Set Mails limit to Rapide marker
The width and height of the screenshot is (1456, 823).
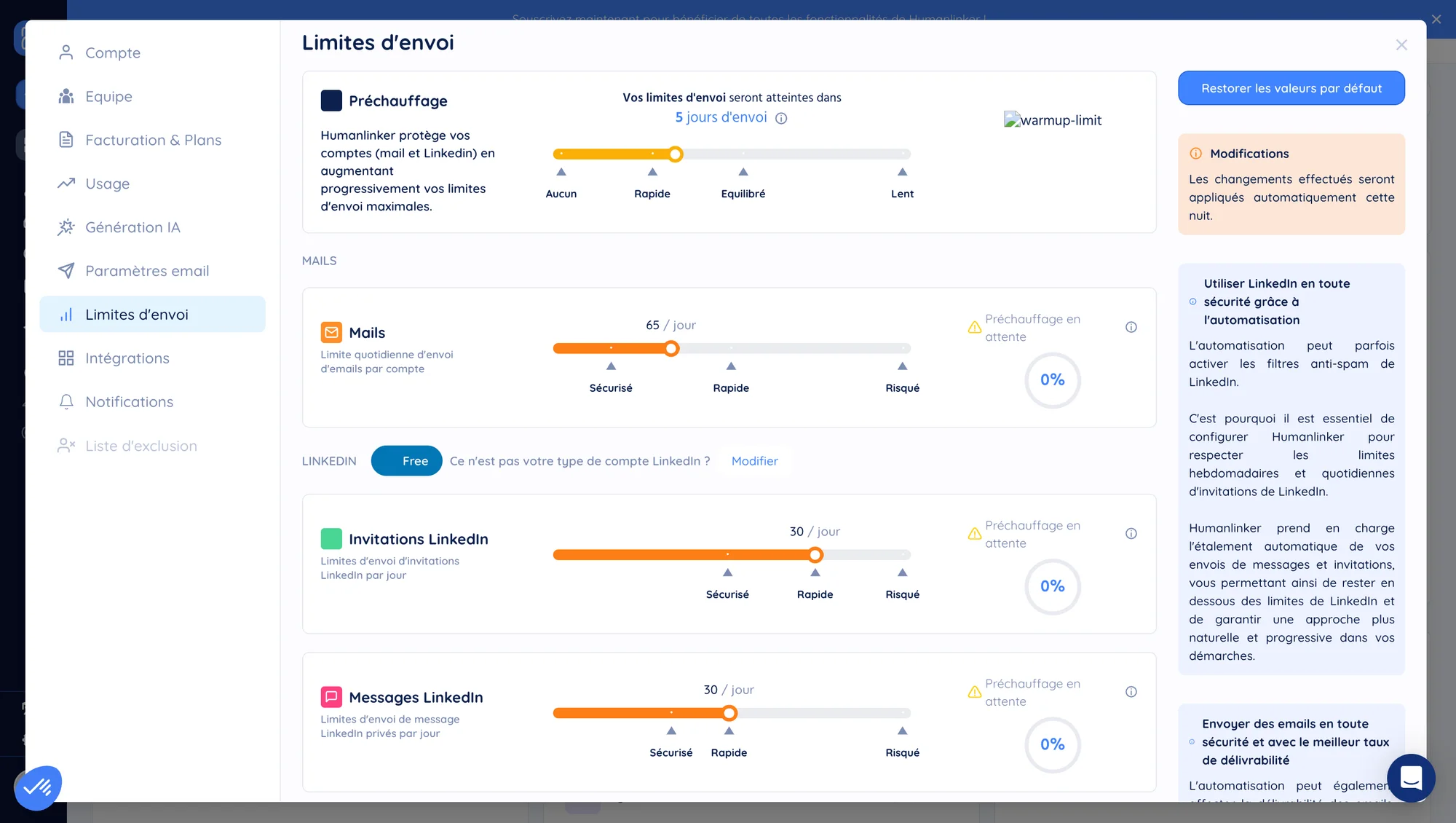pyautogui.click(x=732, y=367)
